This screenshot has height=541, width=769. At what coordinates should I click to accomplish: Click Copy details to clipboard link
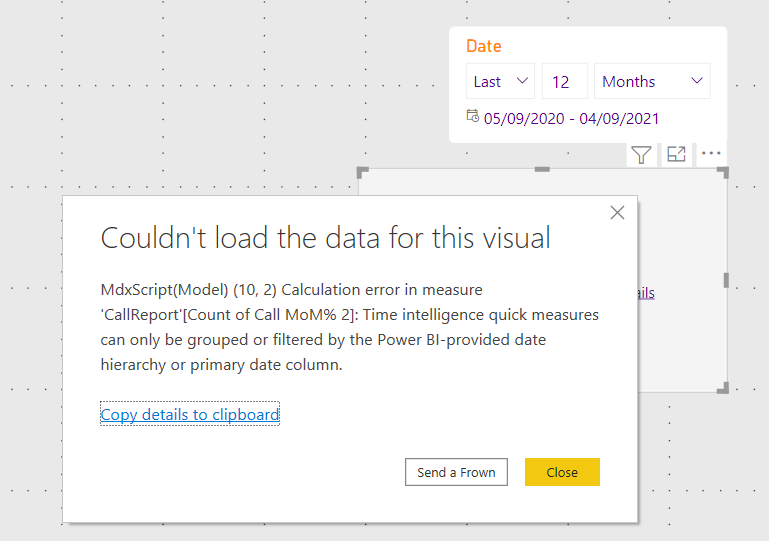tap(190, 414)
